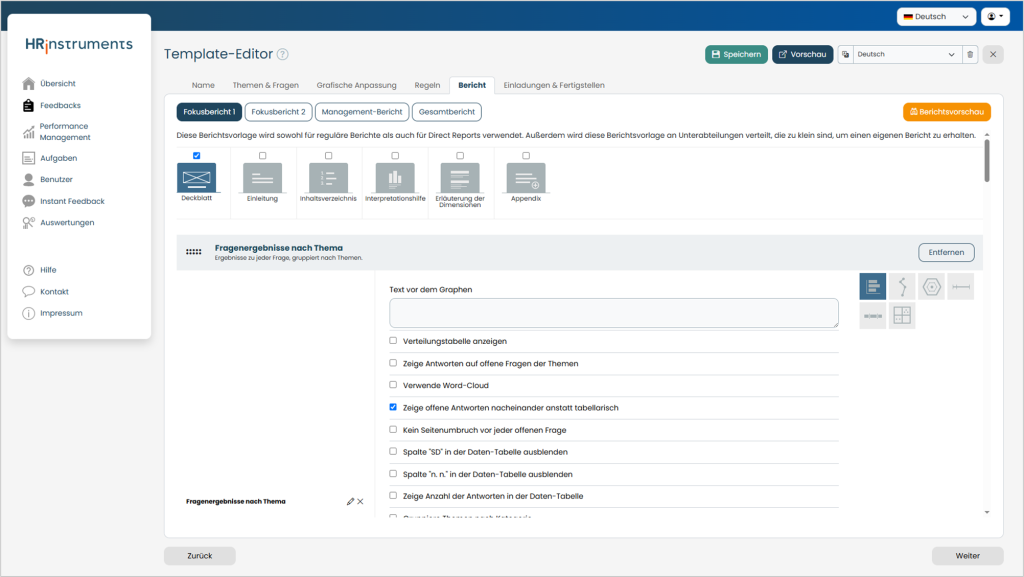Choose the profile line graph type
Image resolution: width=1024 pixels, height=577 pixels.
[902, 287]
